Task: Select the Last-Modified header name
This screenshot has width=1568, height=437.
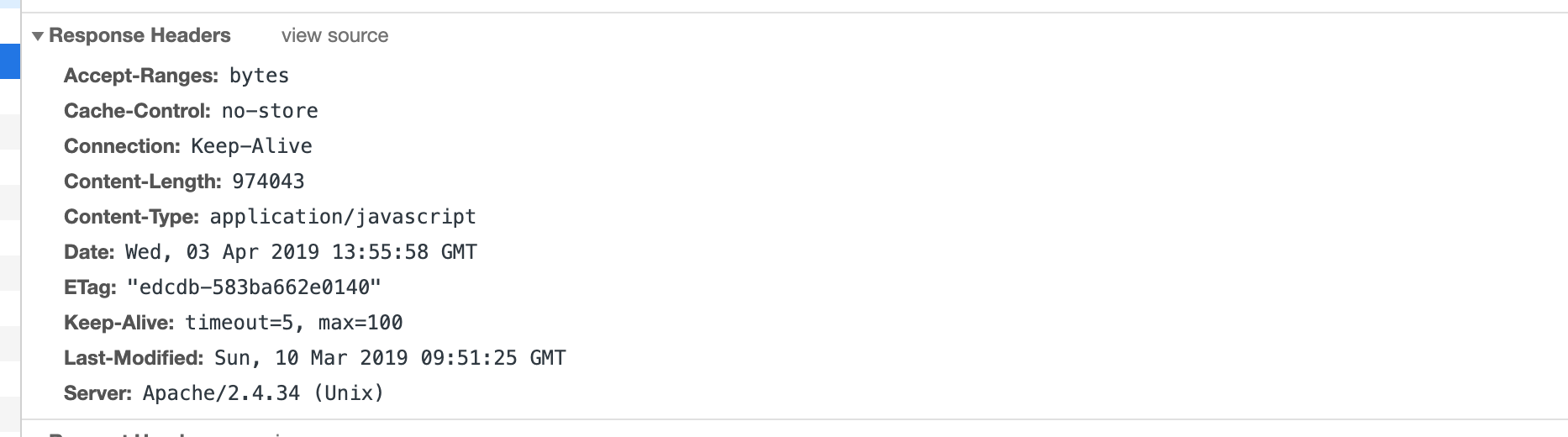Action: tap(134, 358)
